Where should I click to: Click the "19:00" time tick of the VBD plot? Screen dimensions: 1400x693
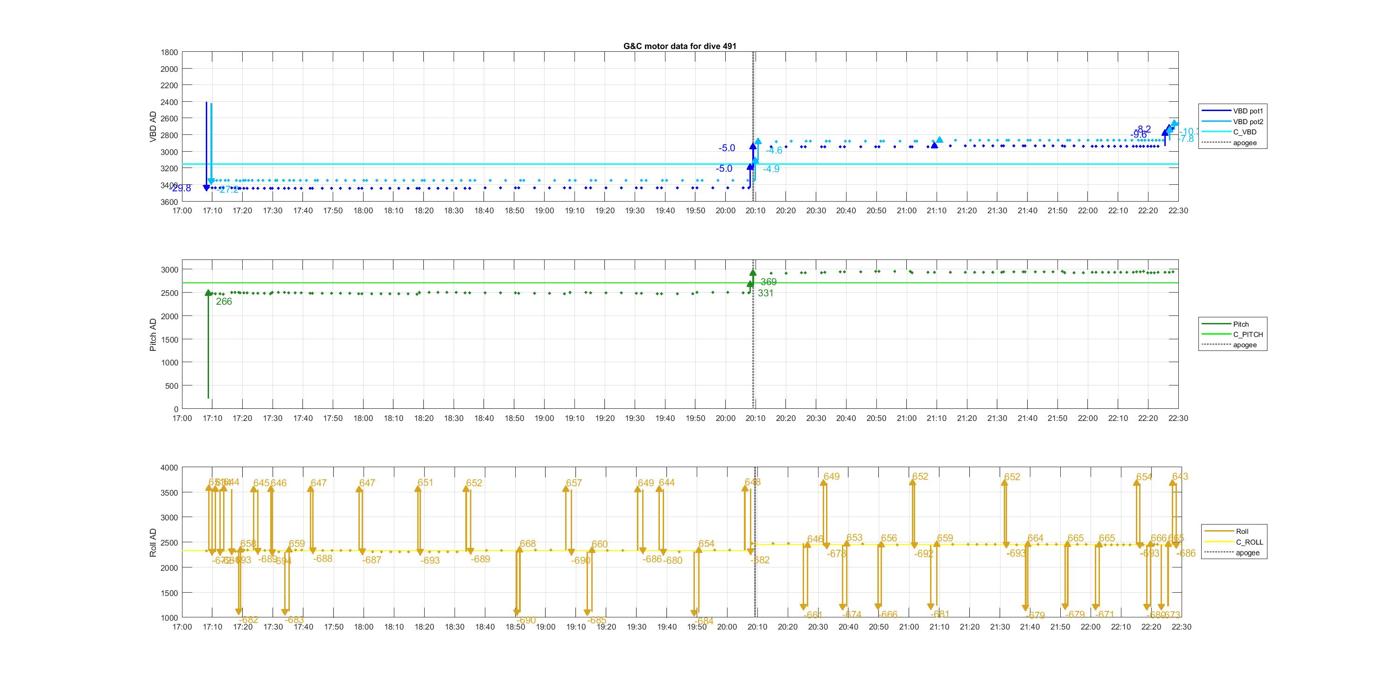point(545,211)
